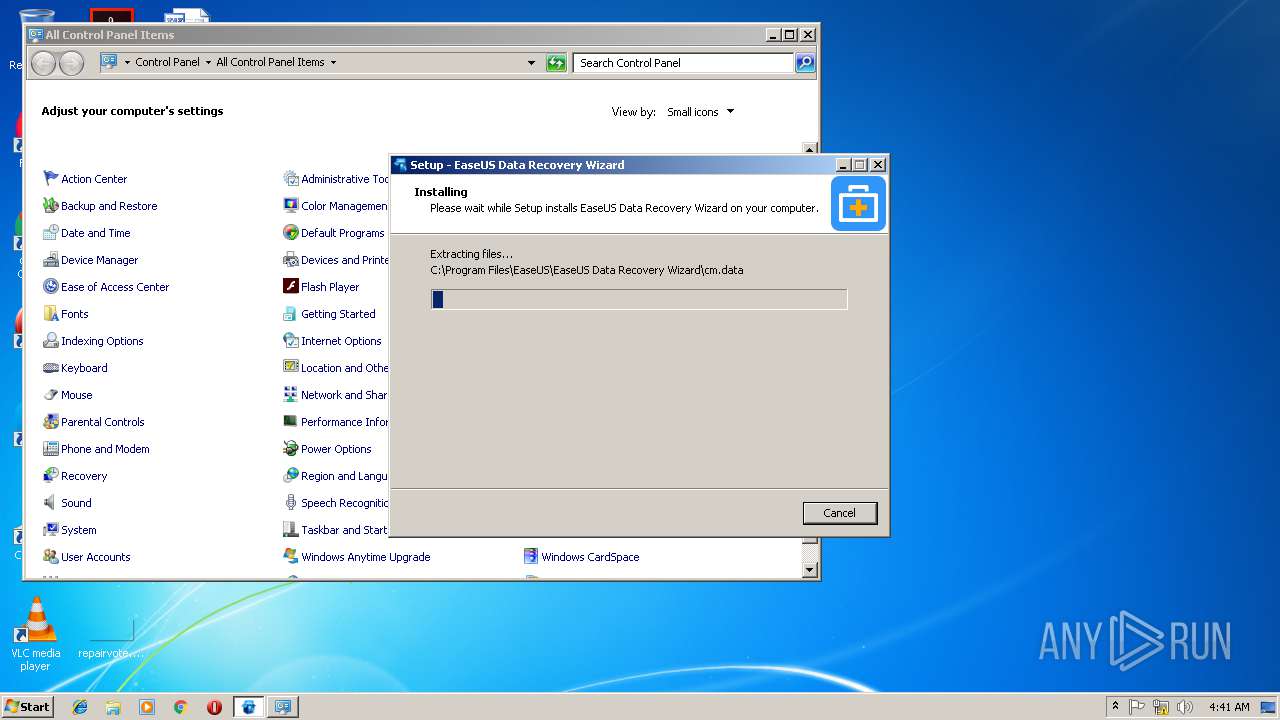Open Power Options icon
This screenshot has height=720, width=1280.
291,448
